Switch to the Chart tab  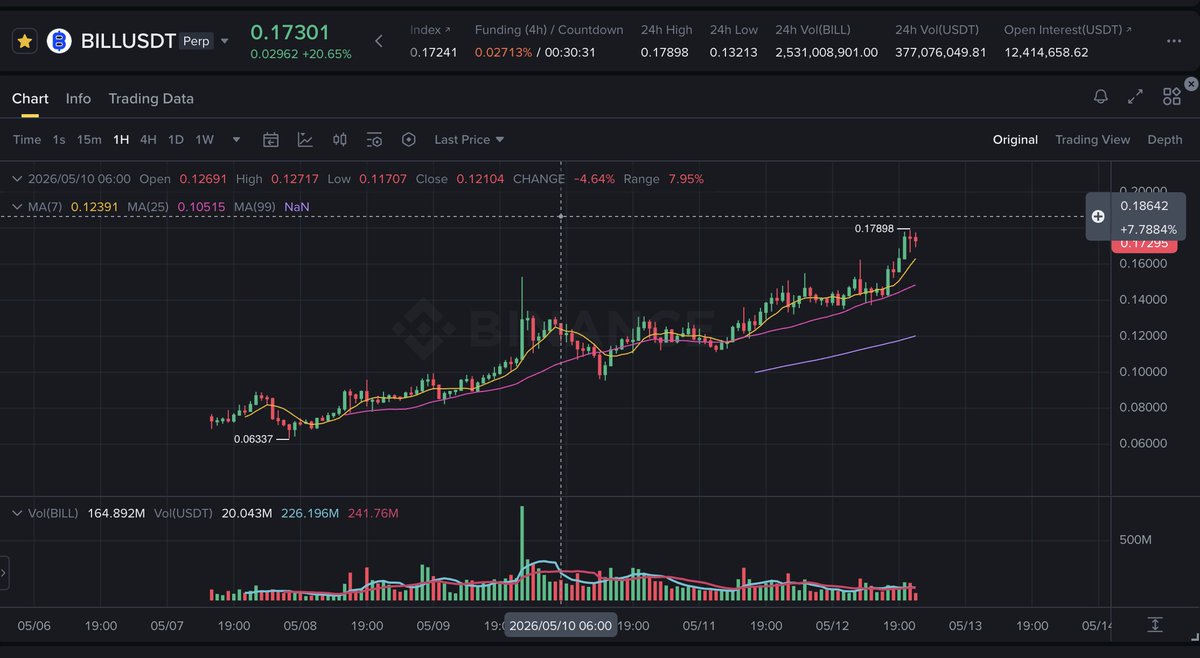coord(30,98)
